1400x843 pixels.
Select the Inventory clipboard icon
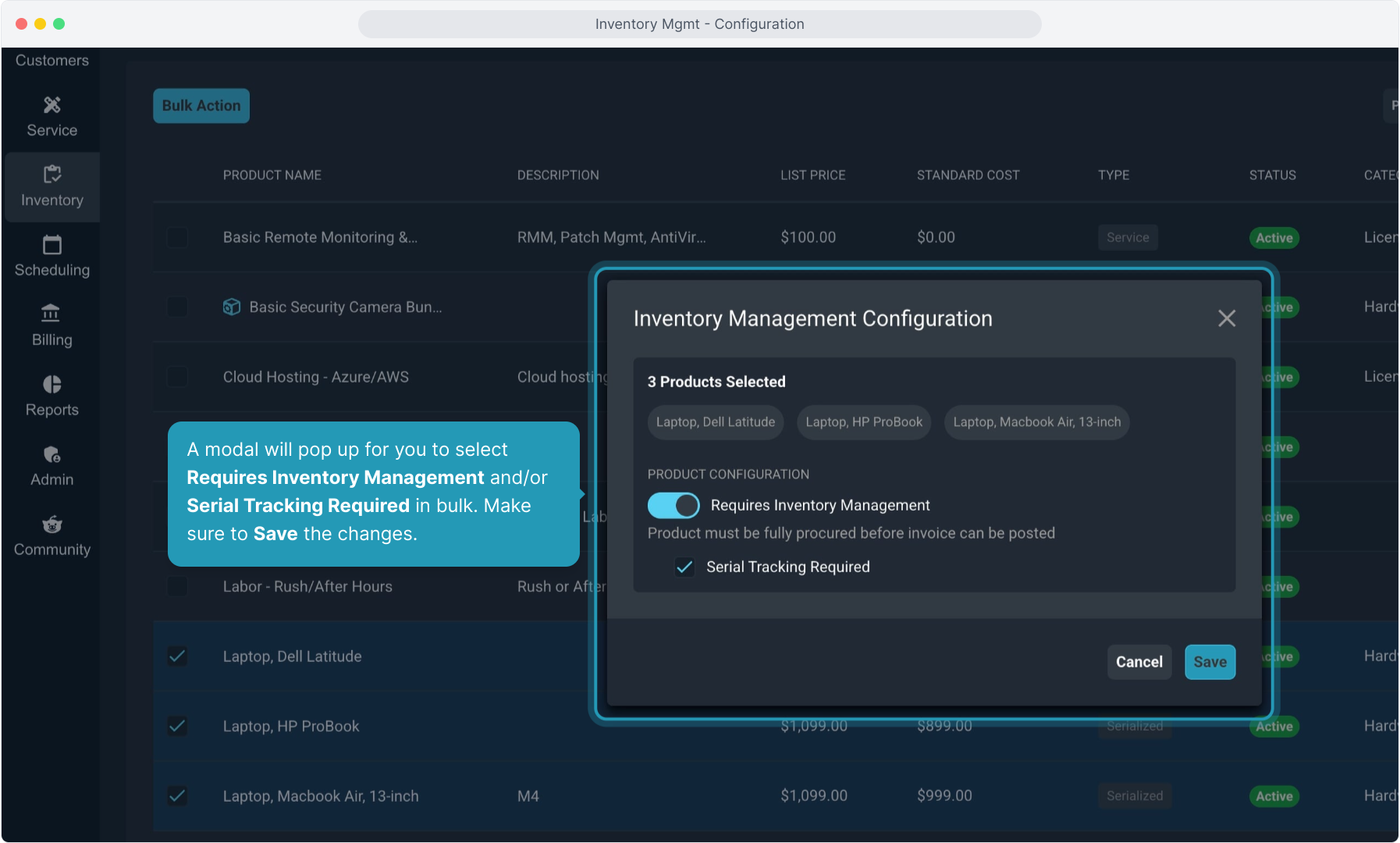(52, 175)
